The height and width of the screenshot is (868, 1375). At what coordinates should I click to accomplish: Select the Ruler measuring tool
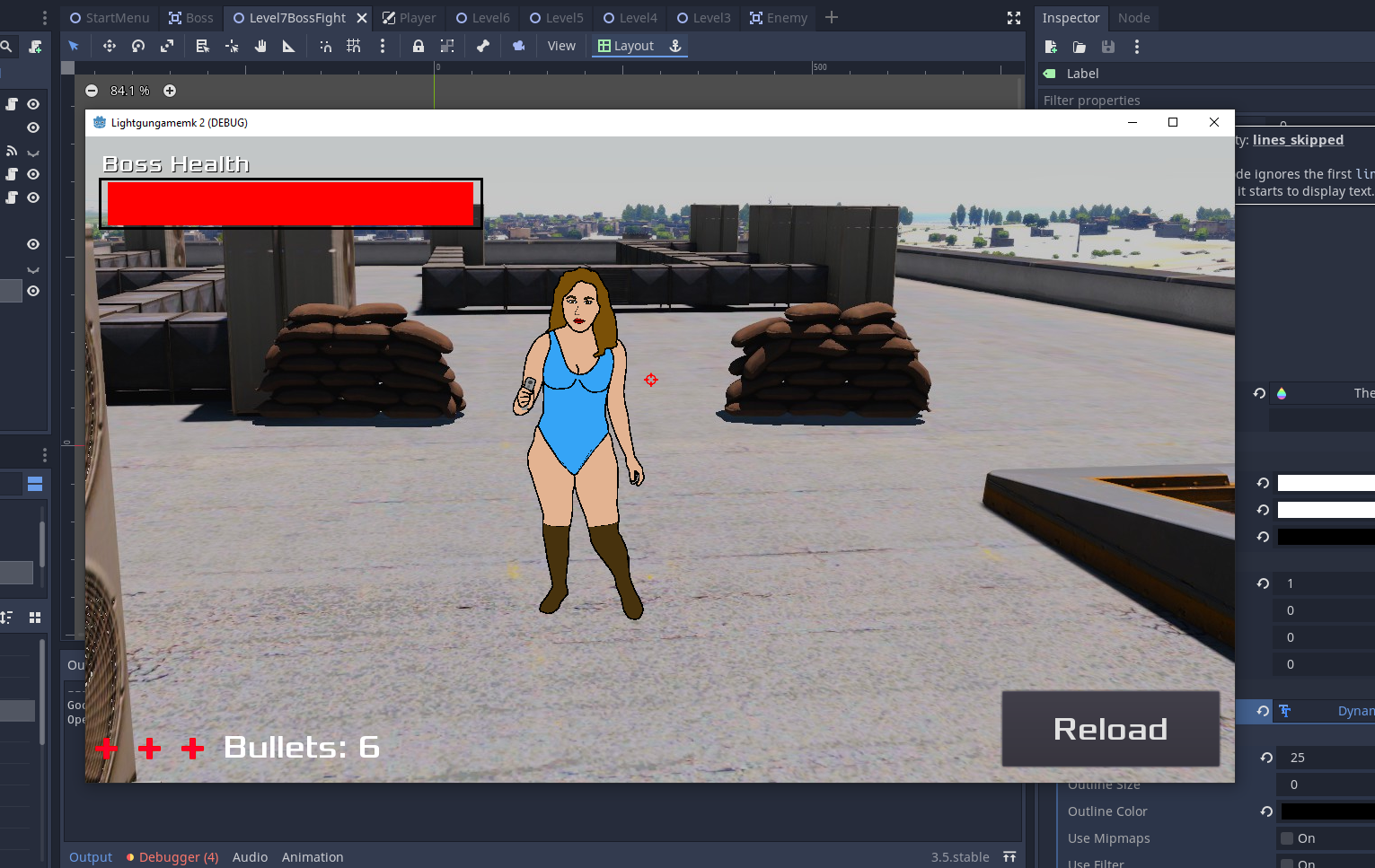[x=288, y=46]
